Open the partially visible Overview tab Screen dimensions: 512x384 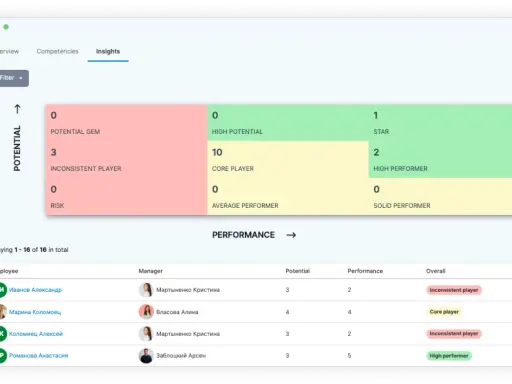click(9, 51)
